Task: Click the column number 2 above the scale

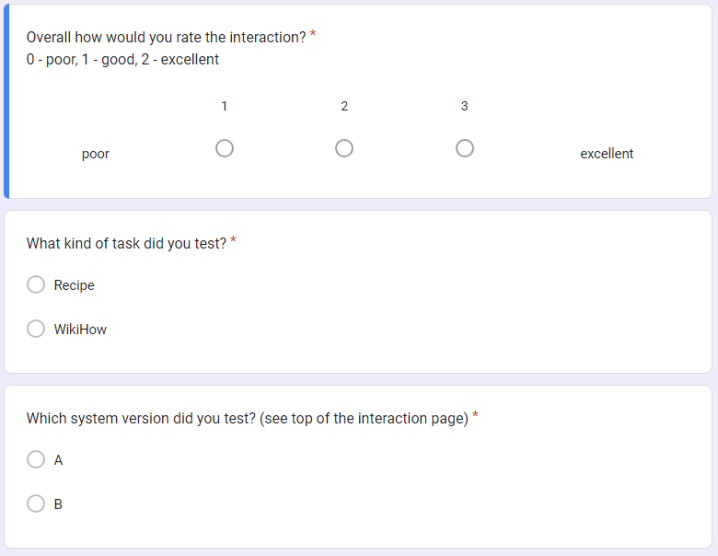Action: (344, 105)
